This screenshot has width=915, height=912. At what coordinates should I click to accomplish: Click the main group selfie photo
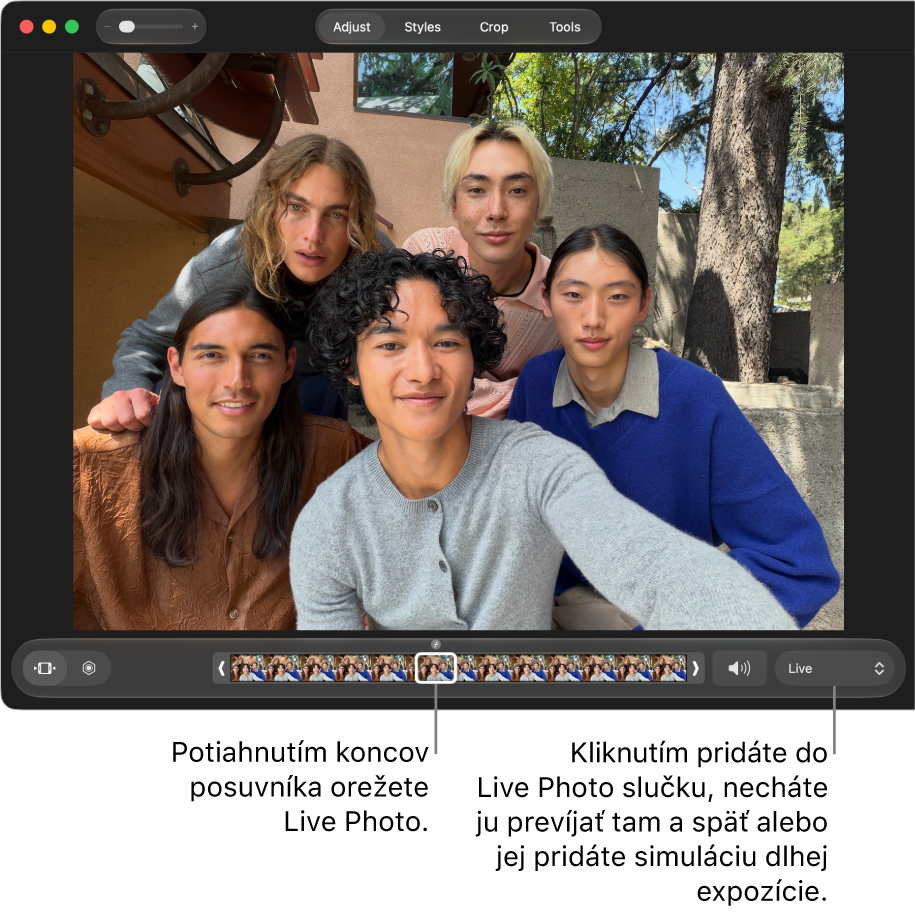tap(458, 341)
